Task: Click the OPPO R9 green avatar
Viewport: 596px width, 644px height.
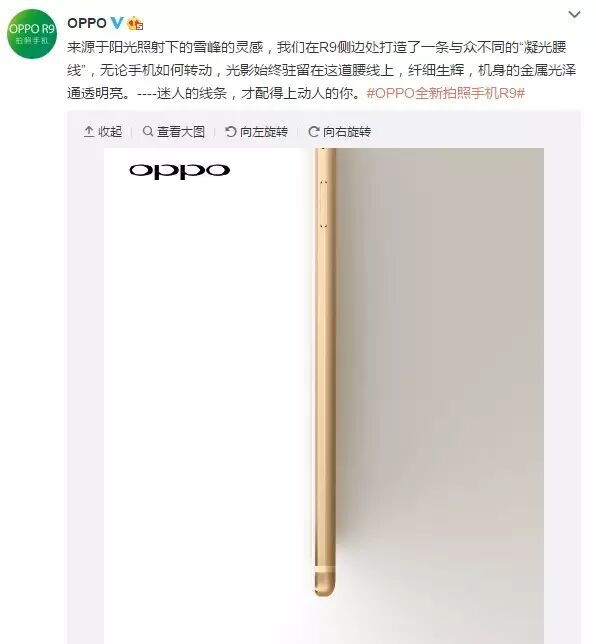Action: (x=32, y=34)
